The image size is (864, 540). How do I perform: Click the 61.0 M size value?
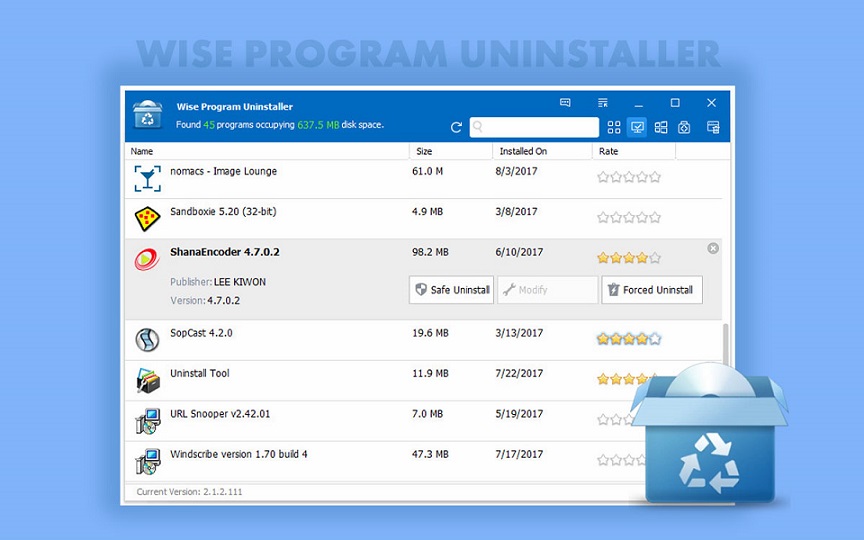[428, 171]
